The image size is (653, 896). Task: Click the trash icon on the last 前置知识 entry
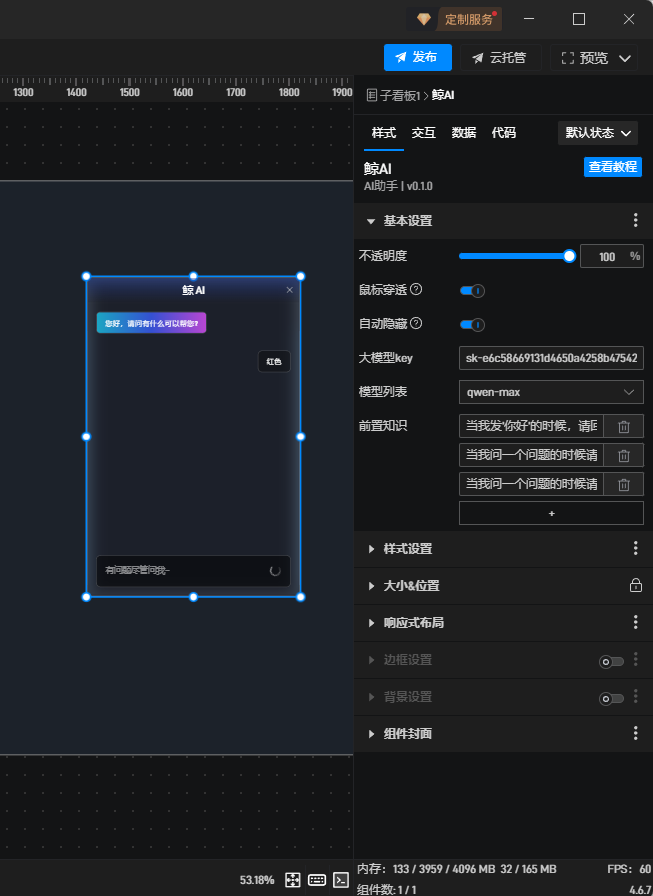point(623,484)
